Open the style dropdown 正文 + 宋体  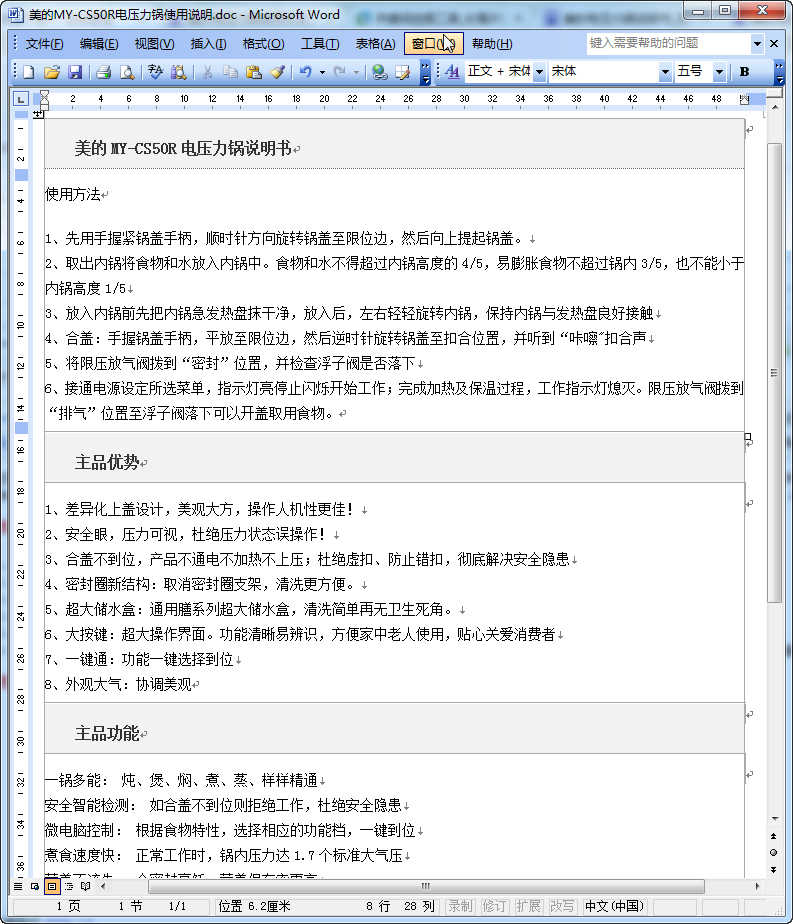tap(539, 72)
